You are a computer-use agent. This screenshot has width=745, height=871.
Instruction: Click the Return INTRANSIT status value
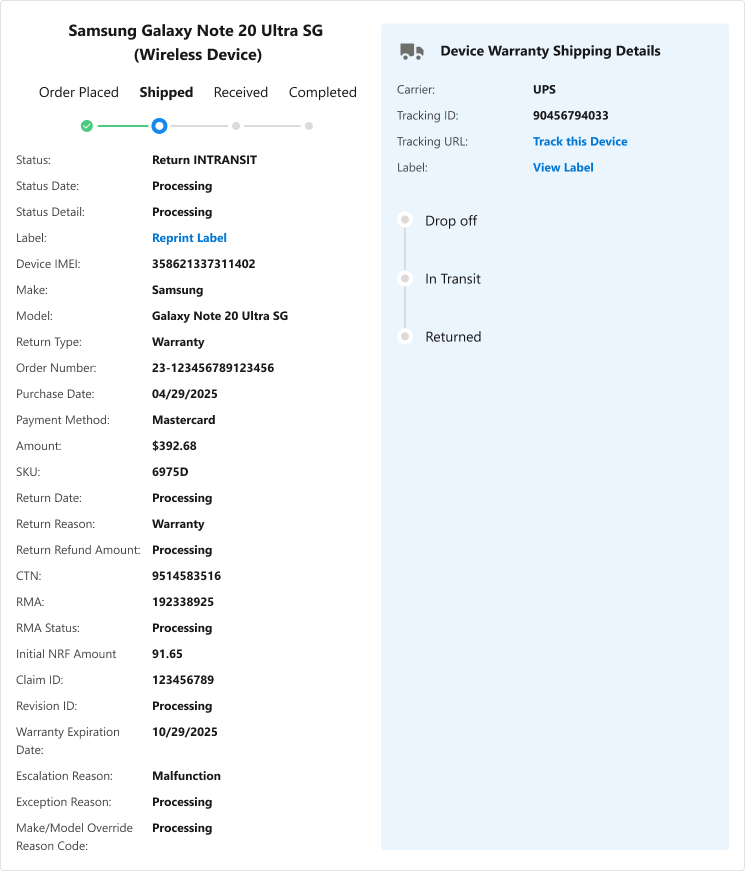(204, 160)
